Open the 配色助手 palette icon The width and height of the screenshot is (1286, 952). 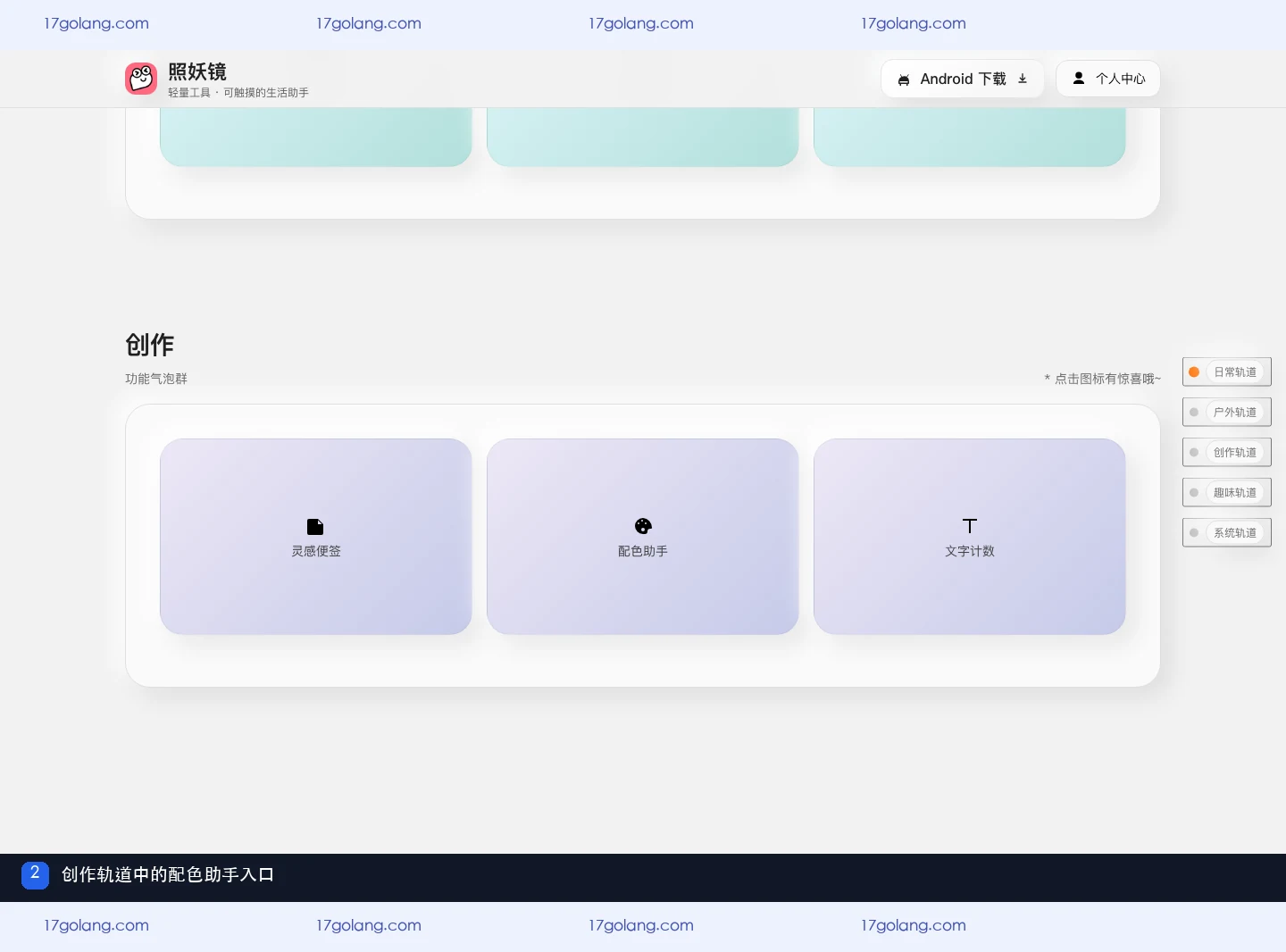pyautogui.click(x=643, y=526)
